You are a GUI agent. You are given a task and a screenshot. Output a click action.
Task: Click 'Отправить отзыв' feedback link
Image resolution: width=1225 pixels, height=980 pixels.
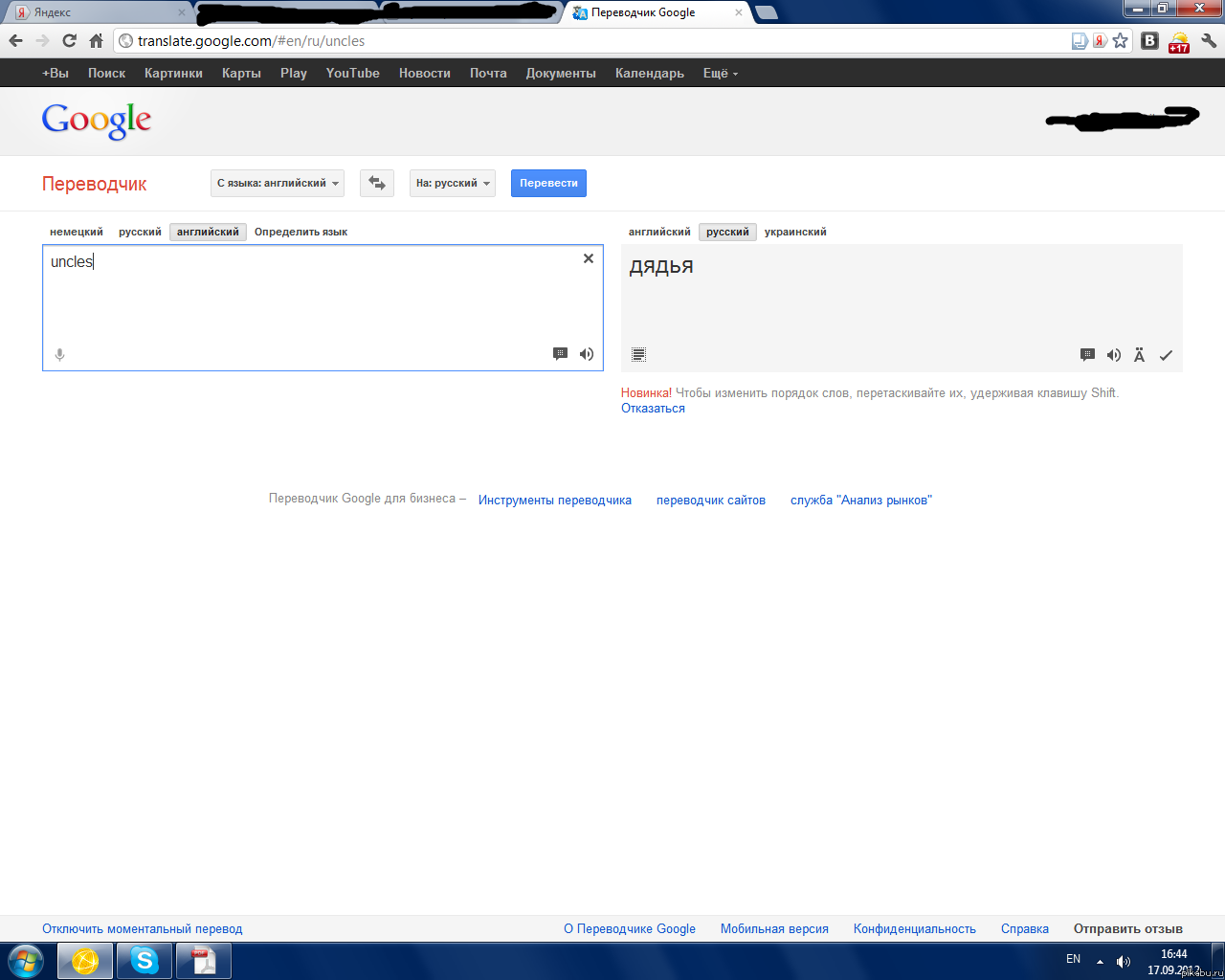pyautogui.click(x=1128, y=929)
